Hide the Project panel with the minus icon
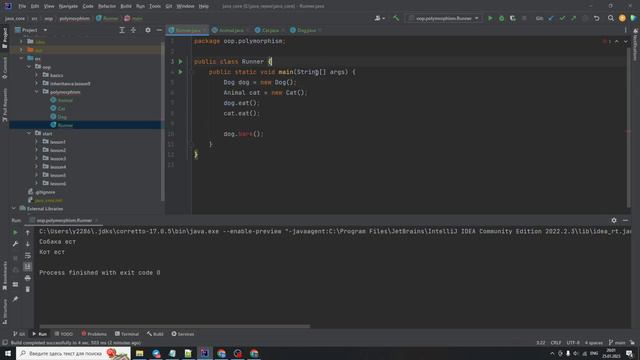The height and width of the screenshot is (360, 640). pos(159,30)
